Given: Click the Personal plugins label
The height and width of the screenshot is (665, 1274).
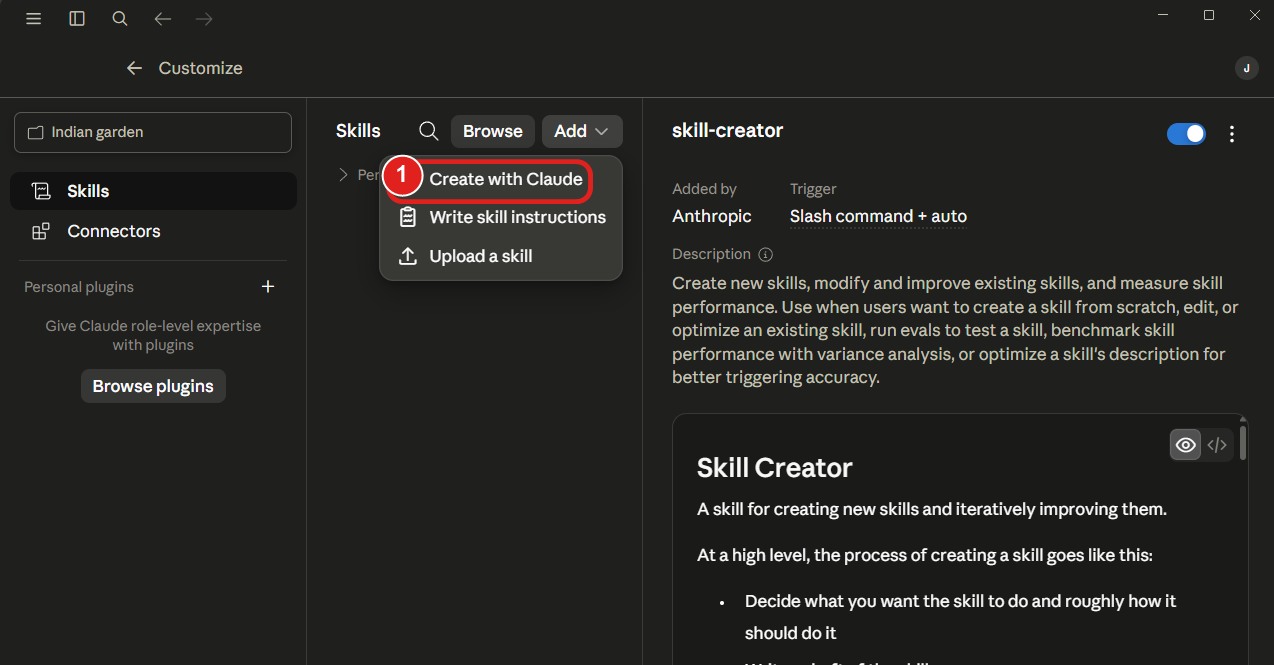Looking at the screenshot, I should coord(79,287).
